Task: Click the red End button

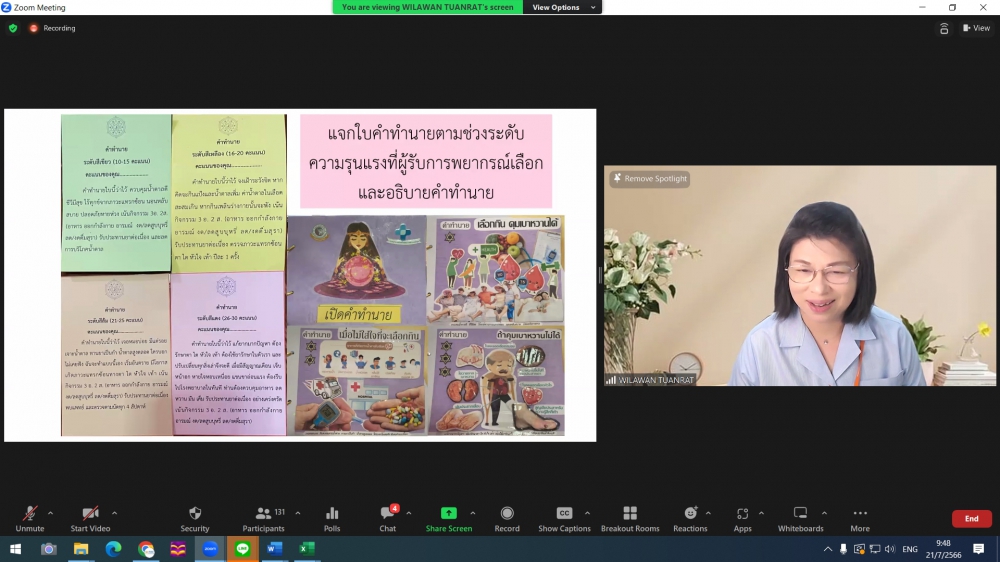Action: pyautogui.click(x=971, y=518)
